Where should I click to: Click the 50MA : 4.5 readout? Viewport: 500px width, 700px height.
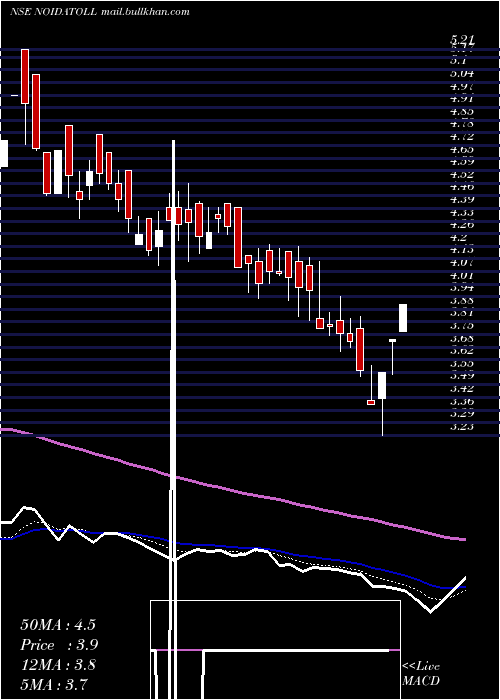click(x=58, y=625)
